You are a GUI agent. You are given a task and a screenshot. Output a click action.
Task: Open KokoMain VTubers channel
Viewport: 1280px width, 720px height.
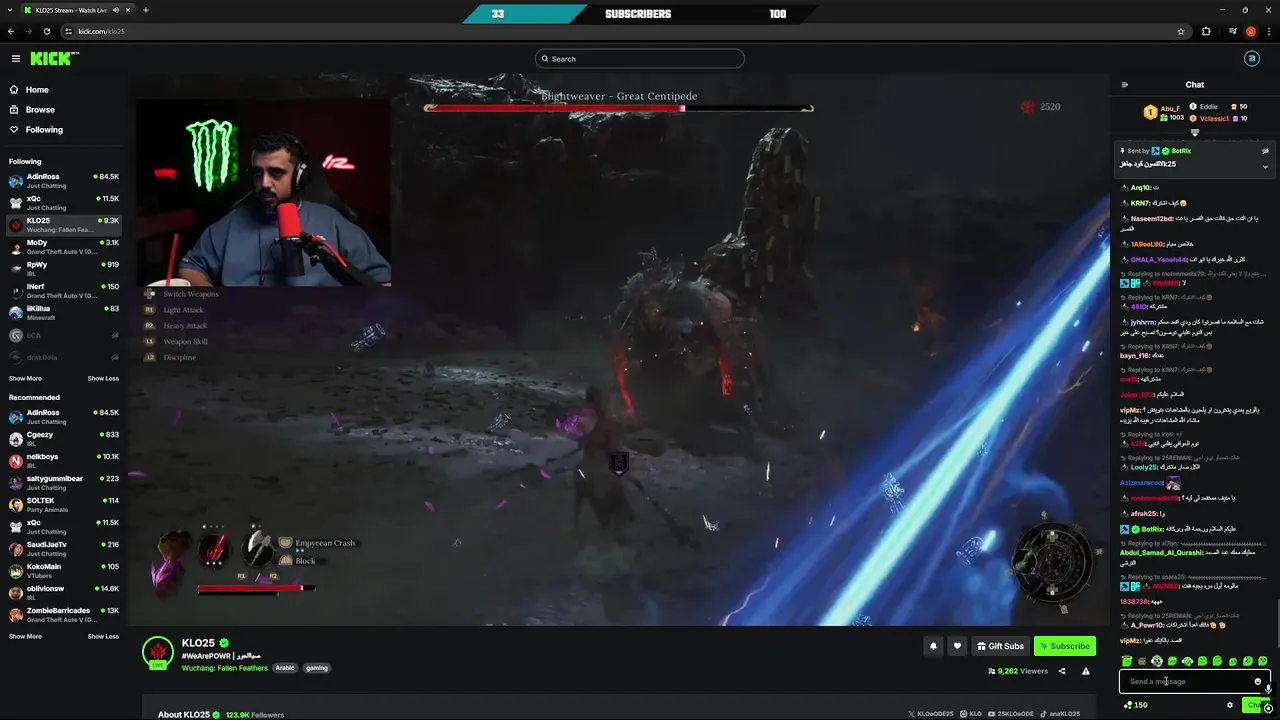tap(64, 571)
